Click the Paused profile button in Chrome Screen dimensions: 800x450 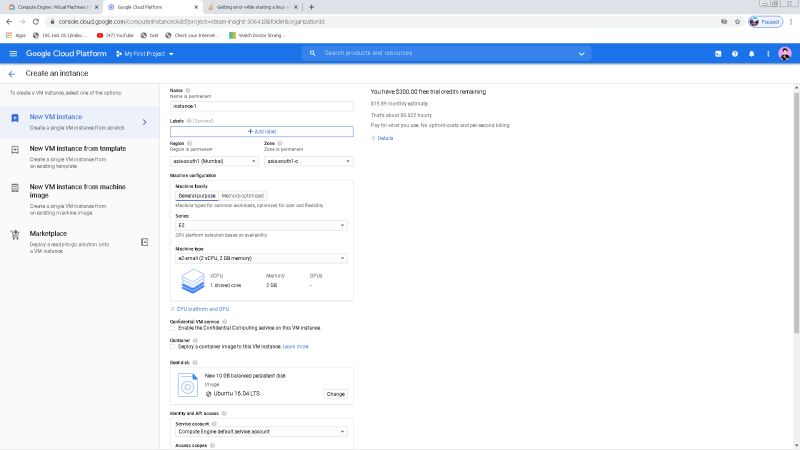[765, 21]
